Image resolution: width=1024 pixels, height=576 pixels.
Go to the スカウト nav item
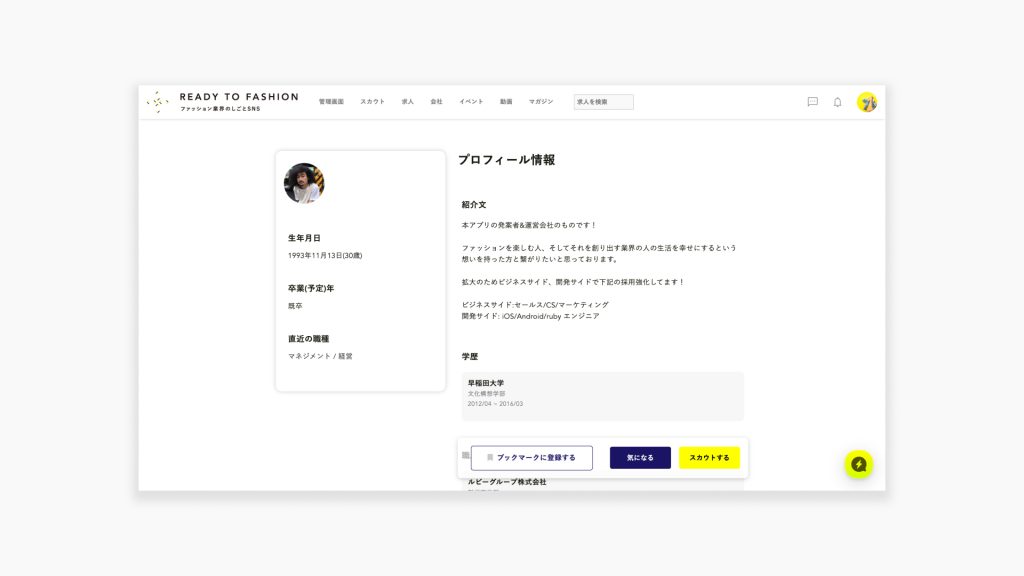372,102
